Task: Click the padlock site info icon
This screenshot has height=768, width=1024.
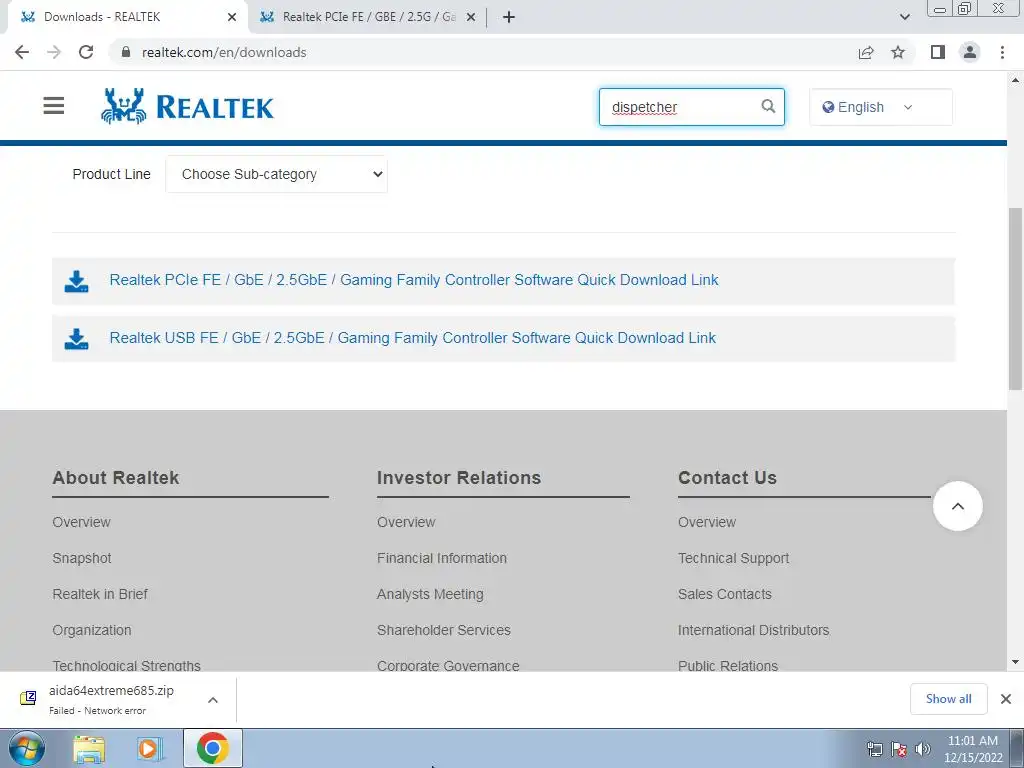Action: (x=126, y=52)
